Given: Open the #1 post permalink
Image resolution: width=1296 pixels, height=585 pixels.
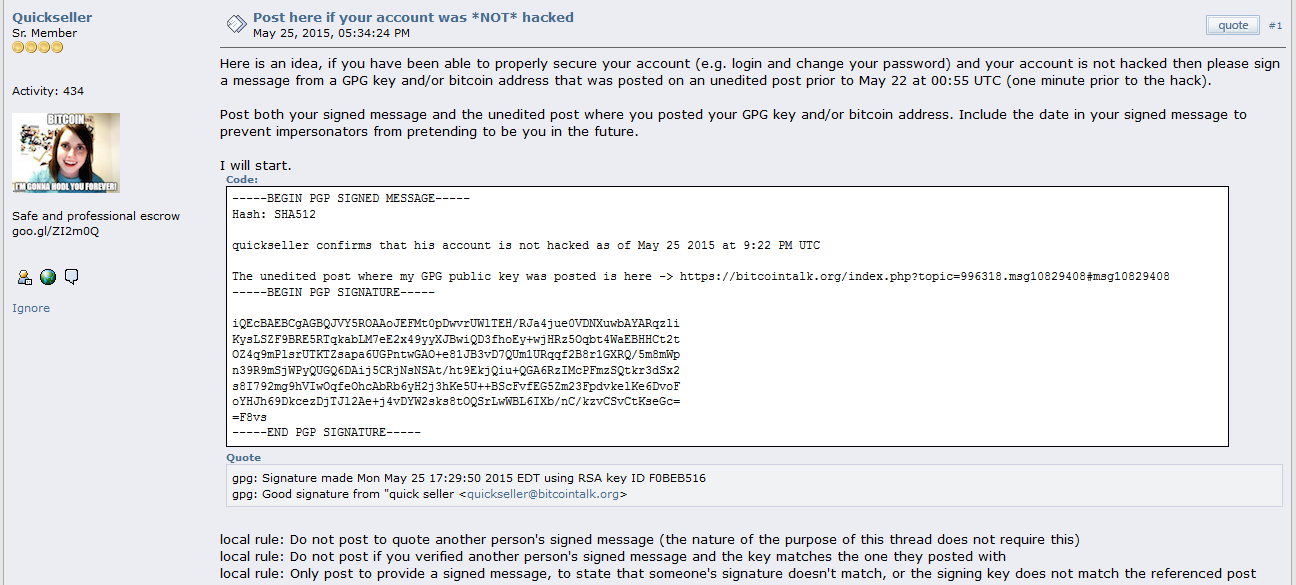Looking at the screenshot, I should 1275,25.
